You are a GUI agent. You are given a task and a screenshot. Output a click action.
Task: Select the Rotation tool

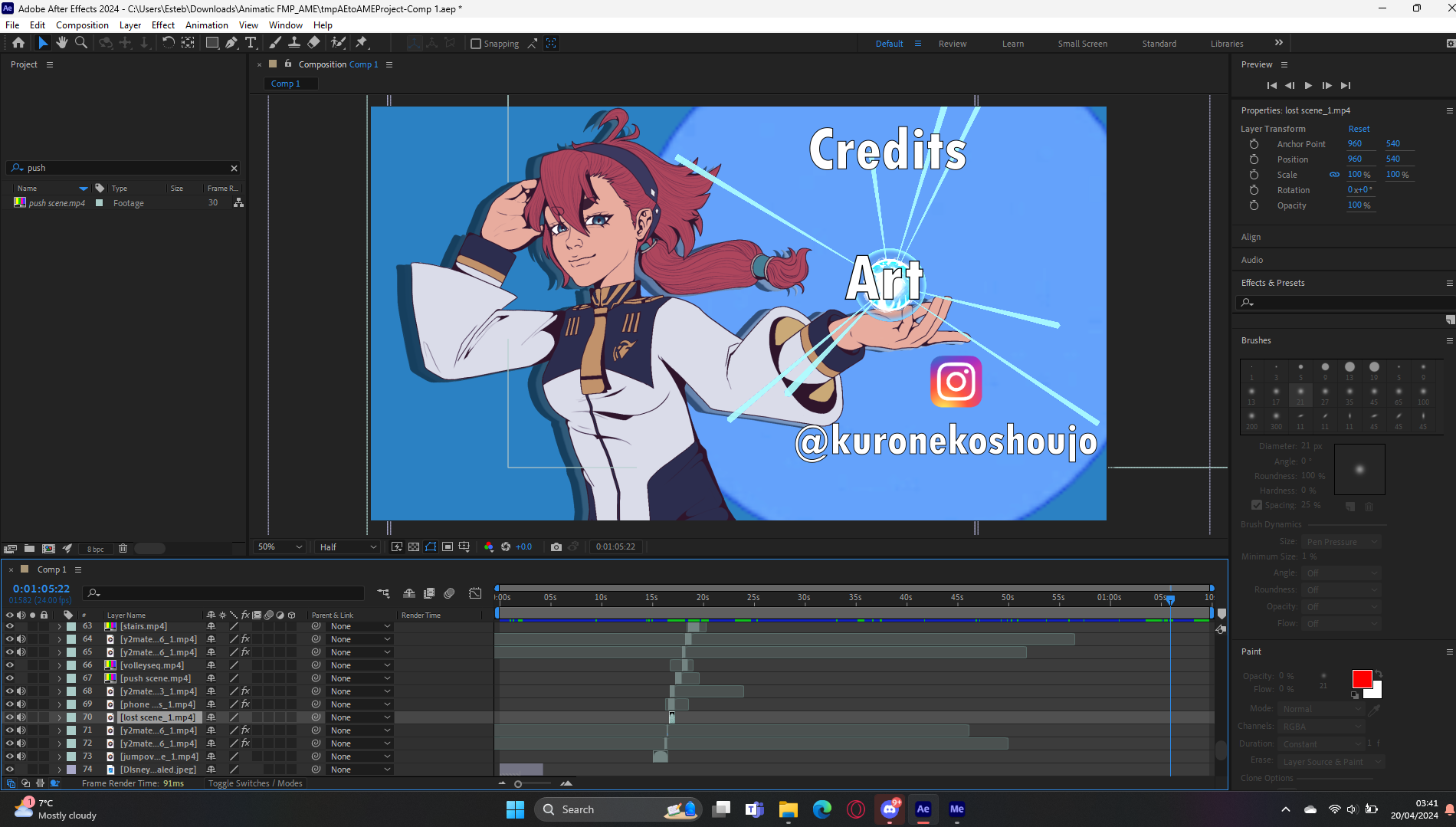point(168,43)
